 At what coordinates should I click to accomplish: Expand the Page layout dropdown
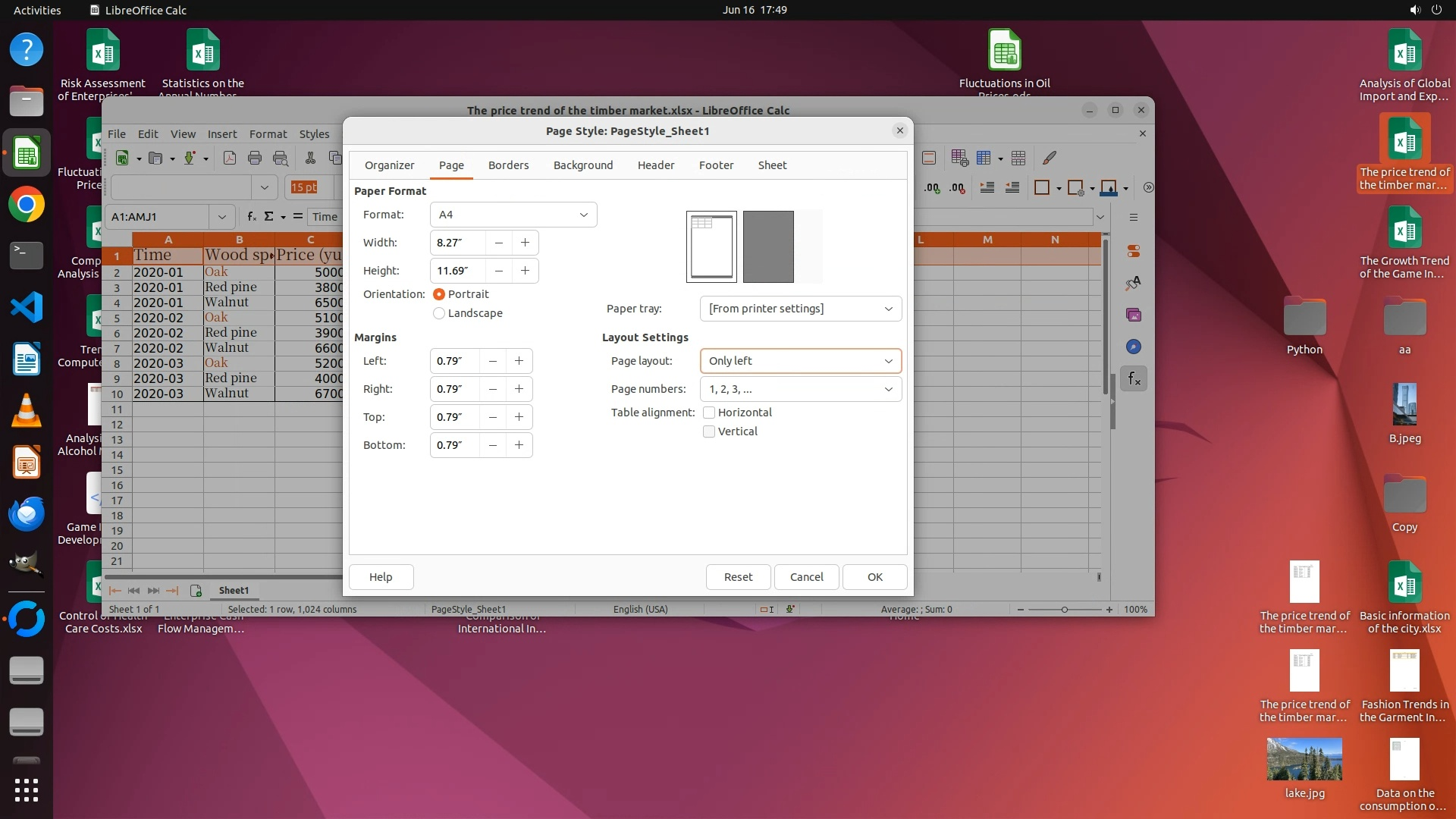click(x=800, y=361)
